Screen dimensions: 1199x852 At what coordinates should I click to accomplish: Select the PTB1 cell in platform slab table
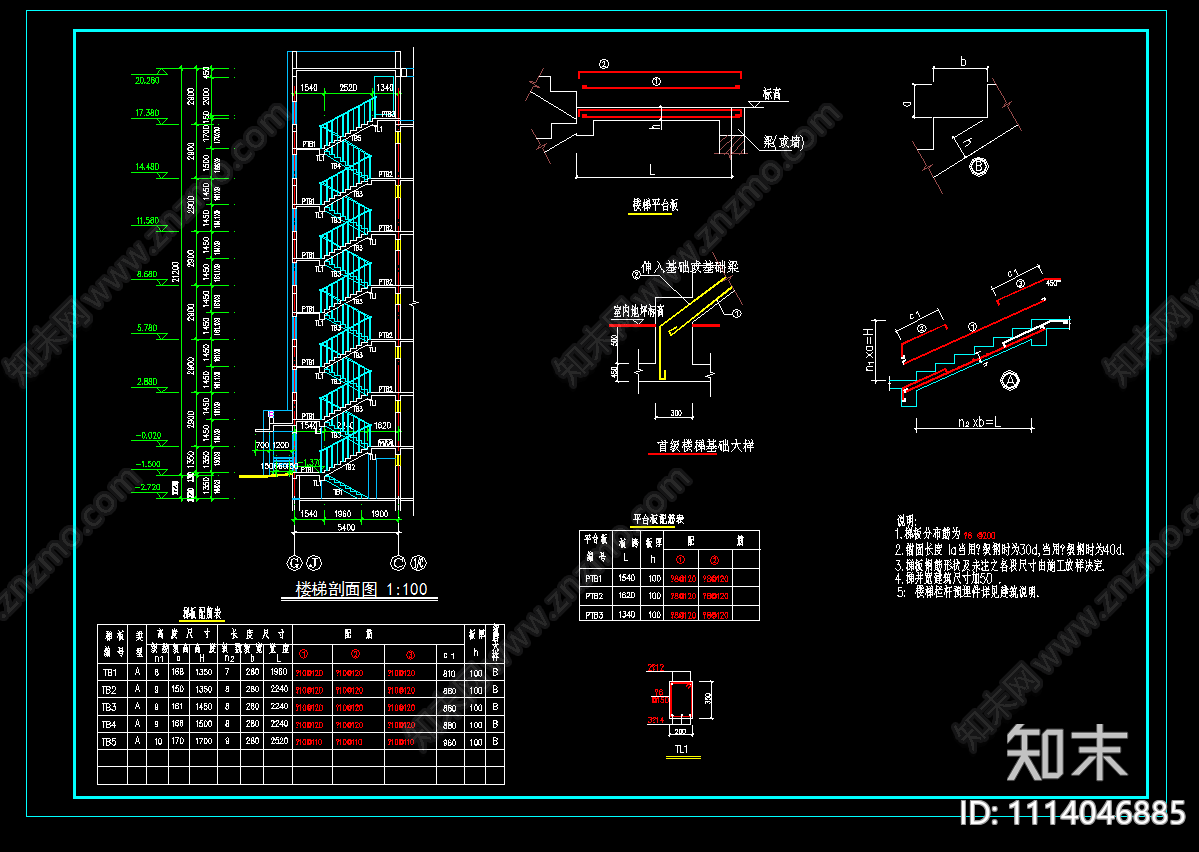coord(594,579)
